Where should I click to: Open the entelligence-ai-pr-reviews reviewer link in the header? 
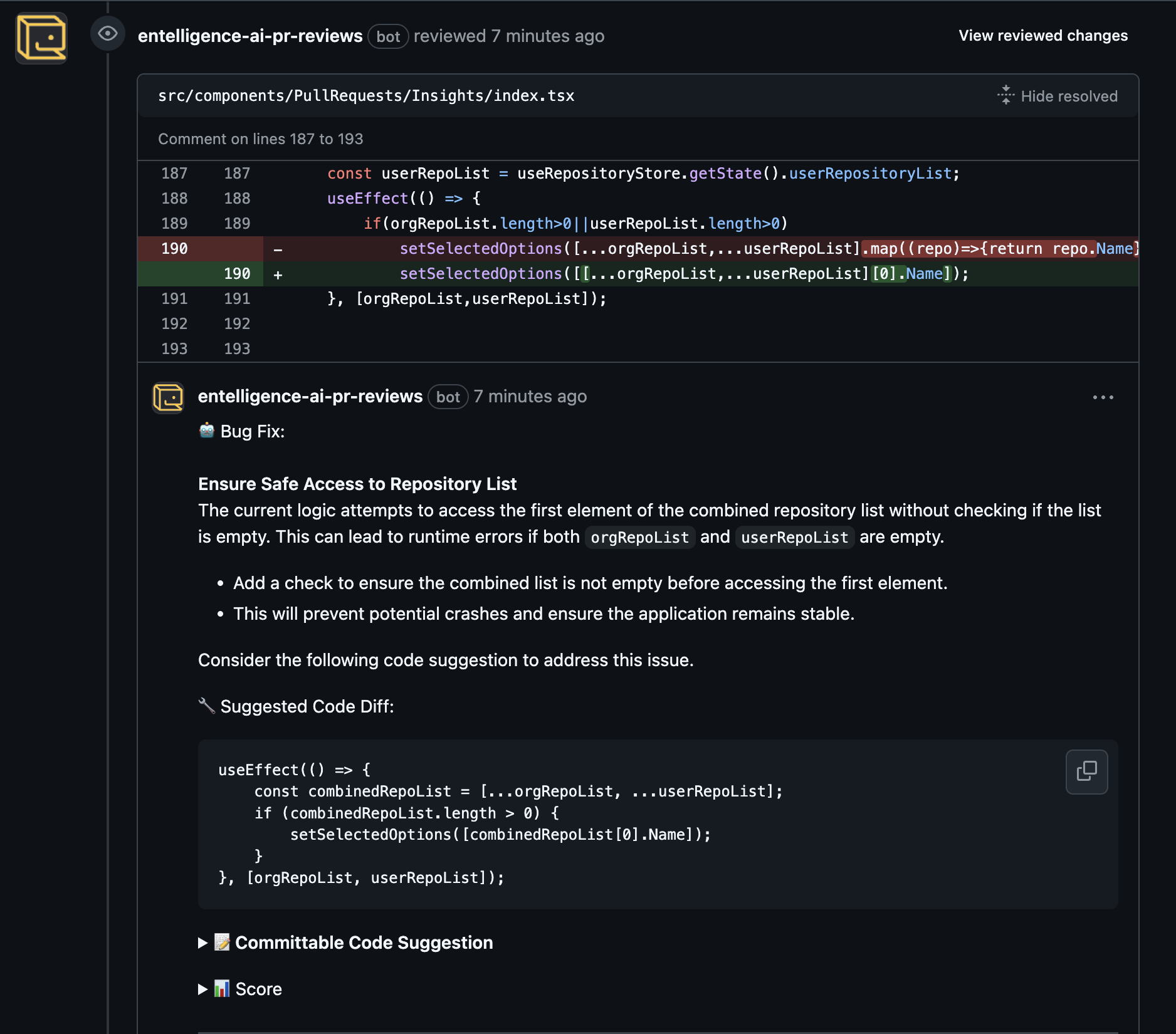pos(250,36)
